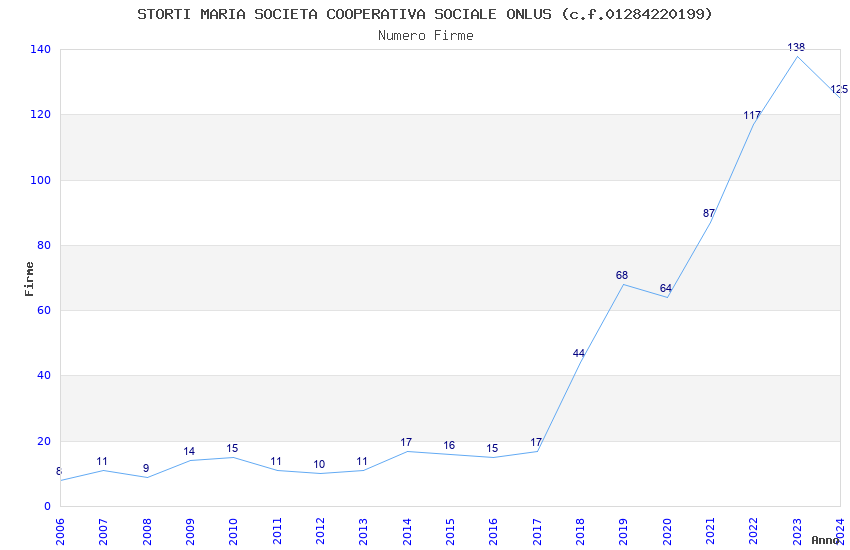Viewport: 850px width, 550px height.
Task: Click the data label 17 above 2014
Action: 406,442
